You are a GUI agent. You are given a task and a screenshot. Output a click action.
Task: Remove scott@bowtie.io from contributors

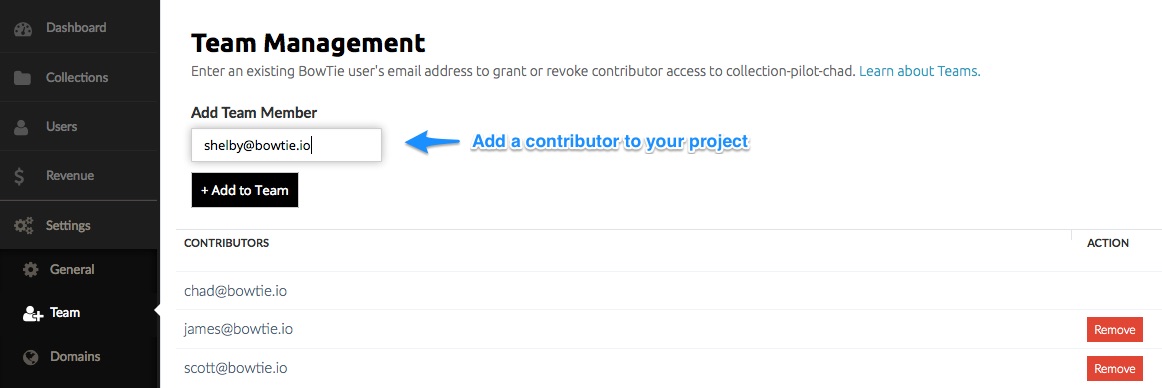coord(1115,368)
